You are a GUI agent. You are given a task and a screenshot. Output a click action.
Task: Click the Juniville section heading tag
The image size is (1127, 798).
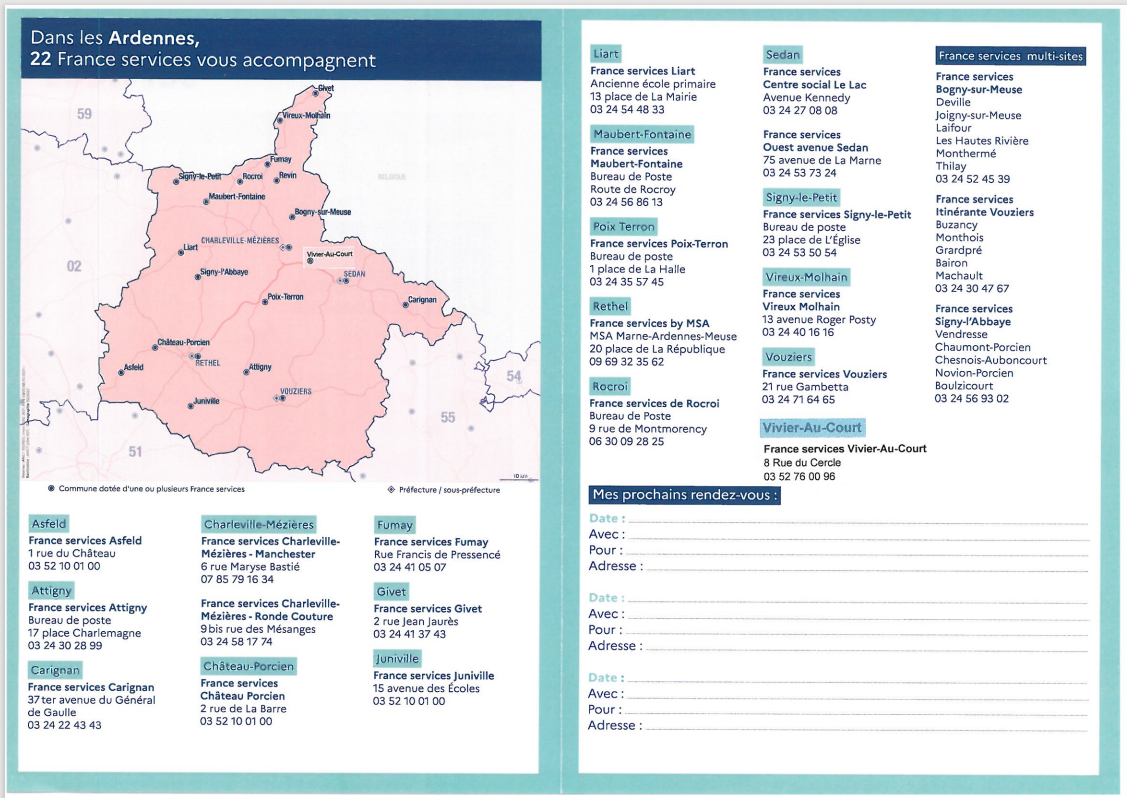(397, 659)
